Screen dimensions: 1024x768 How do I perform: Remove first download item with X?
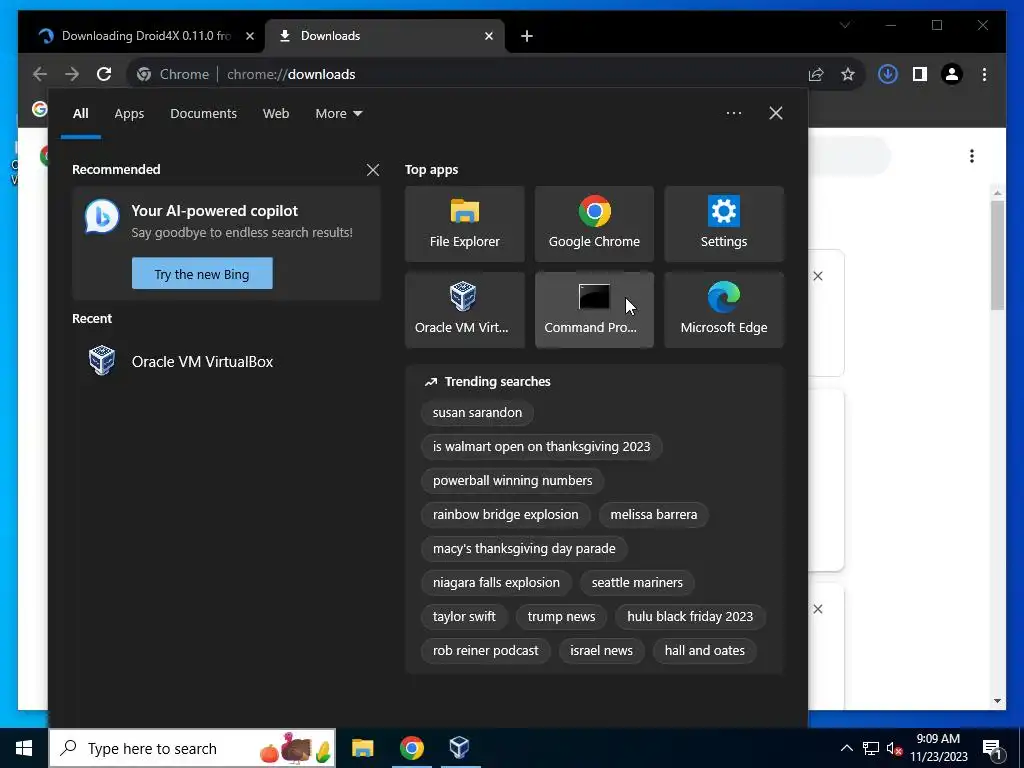click(x=818, y=276)
